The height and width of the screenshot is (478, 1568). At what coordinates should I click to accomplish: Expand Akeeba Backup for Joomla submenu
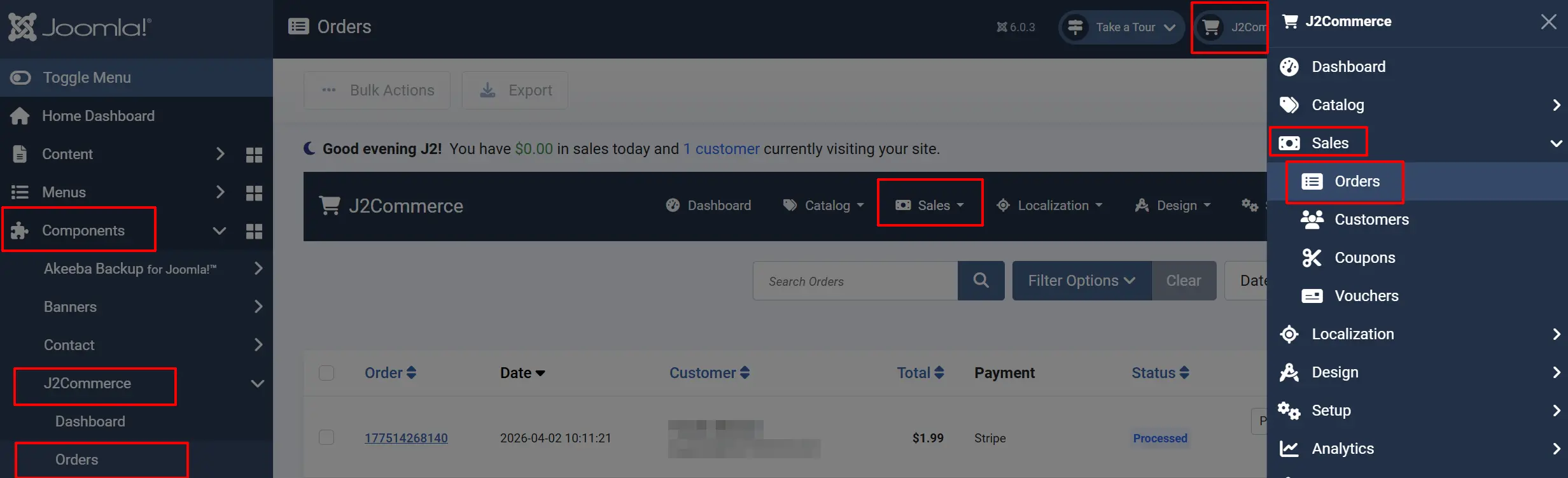pos(258,269)
